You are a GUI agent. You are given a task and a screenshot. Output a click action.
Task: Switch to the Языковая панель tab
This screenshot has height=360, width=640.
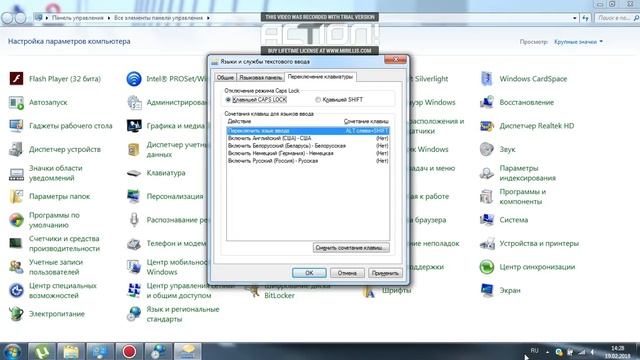tap(260, 77)
